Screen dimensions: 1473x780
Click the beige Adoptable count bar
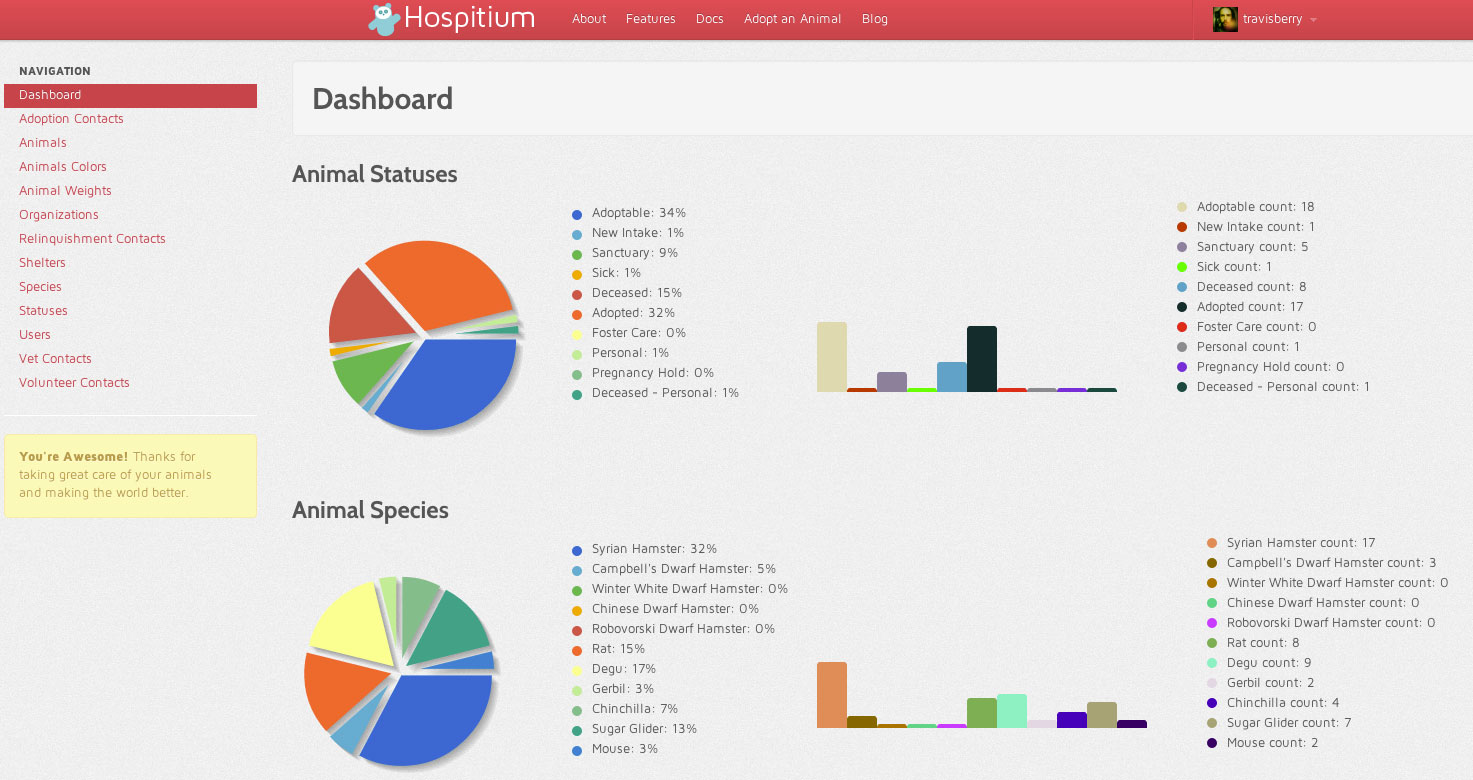pyautogui.click(x=832, y=356)
